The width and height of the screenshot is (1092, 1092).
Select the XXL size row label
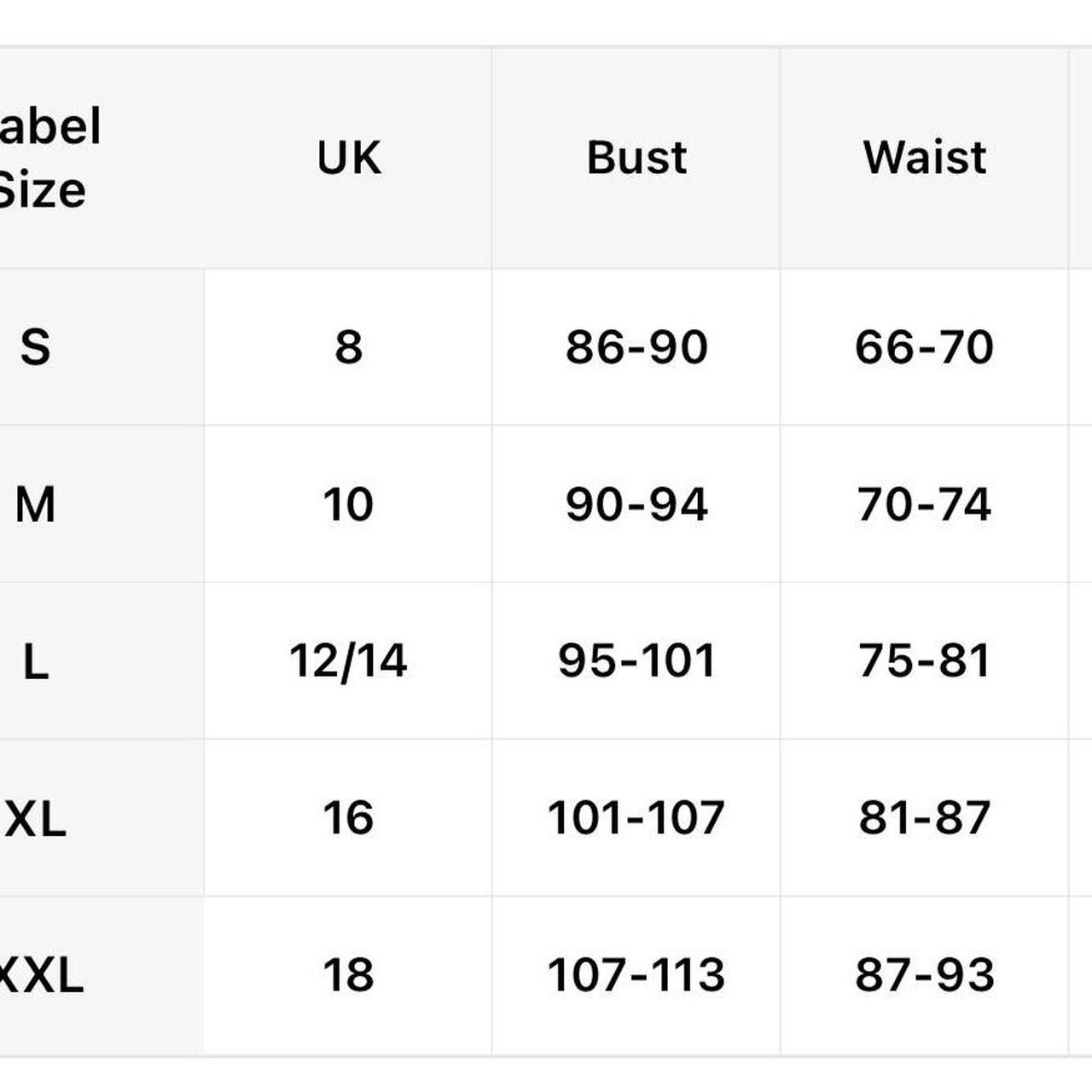[40, 975]
